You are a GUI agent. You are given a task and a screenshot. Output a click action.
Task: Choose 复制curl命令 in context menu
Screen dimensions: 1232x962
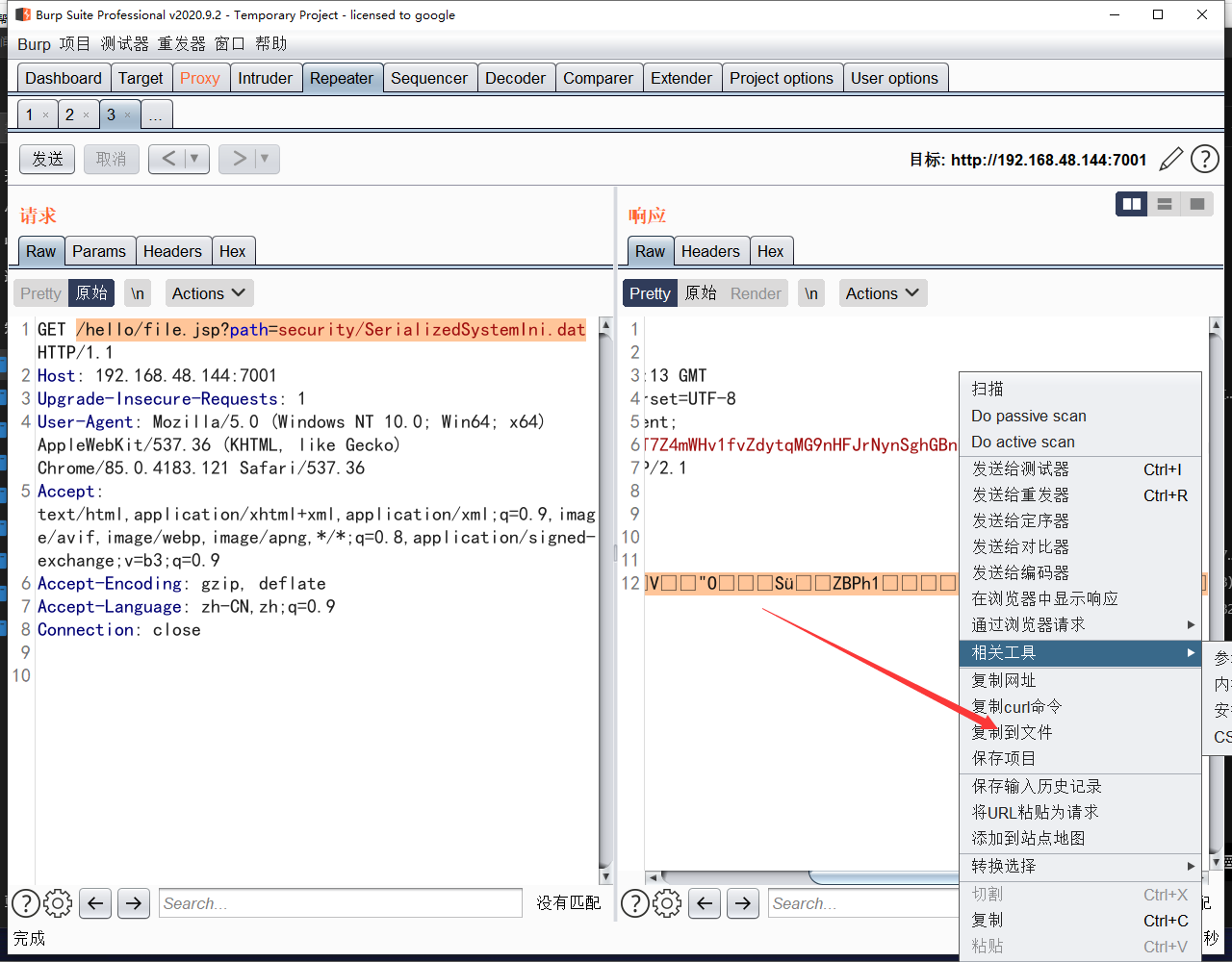[x=1080, y=706]
